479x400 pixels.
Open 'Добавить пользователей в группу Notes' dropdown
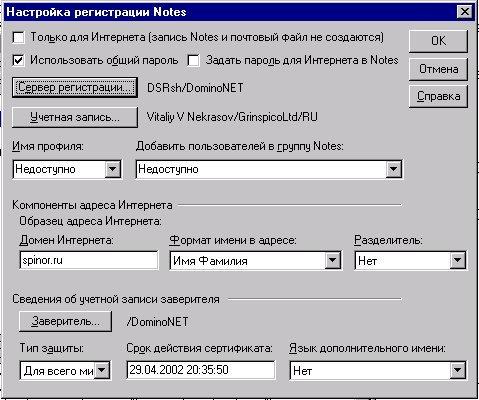click(x=394, y=169)
